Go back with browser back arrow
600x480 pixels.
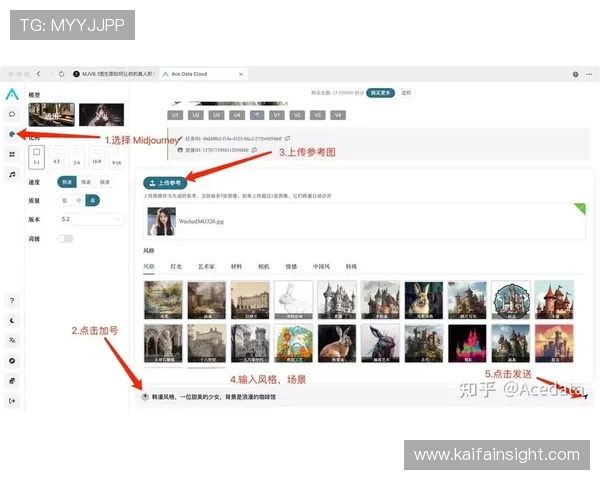(39, 74)
